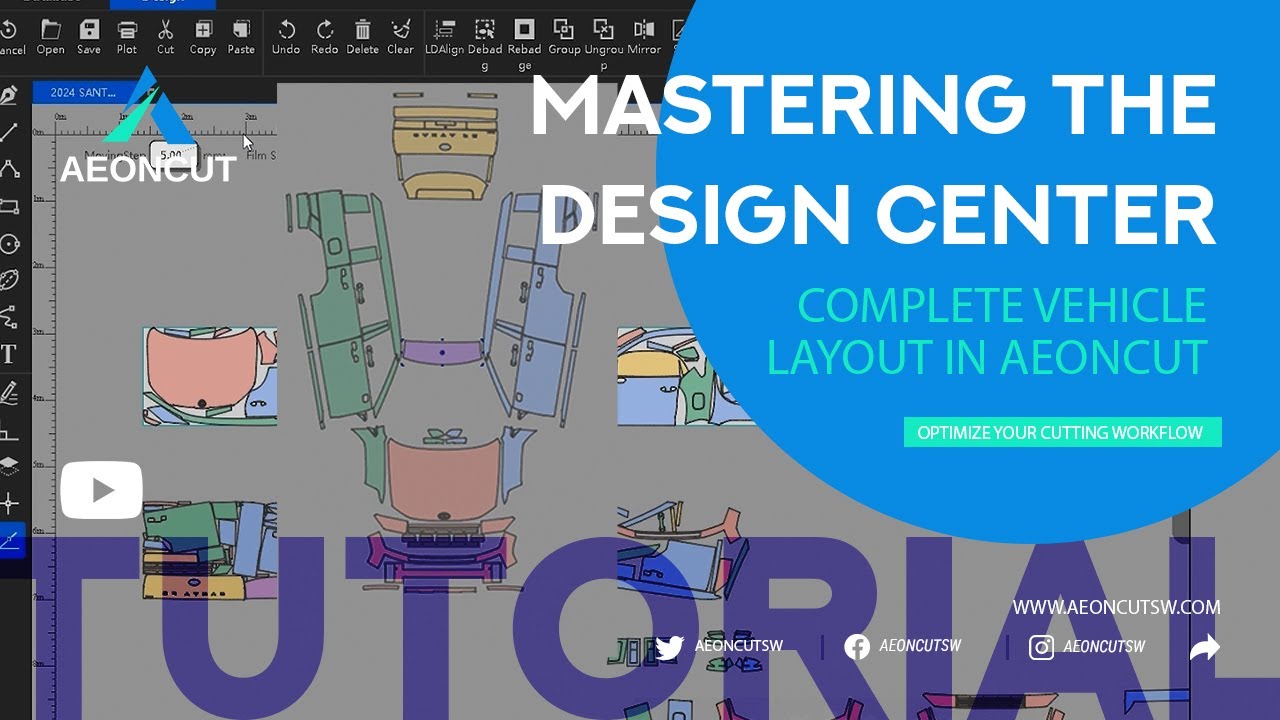Click Optimize Your Cutting Workflow button

coord(1062,432)
